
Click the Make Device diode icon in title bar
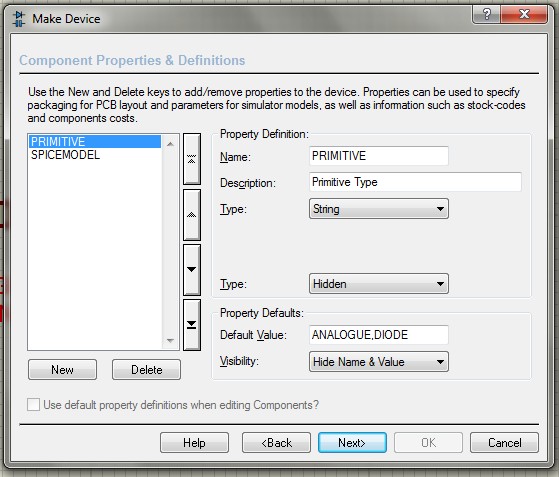(19, 19)
